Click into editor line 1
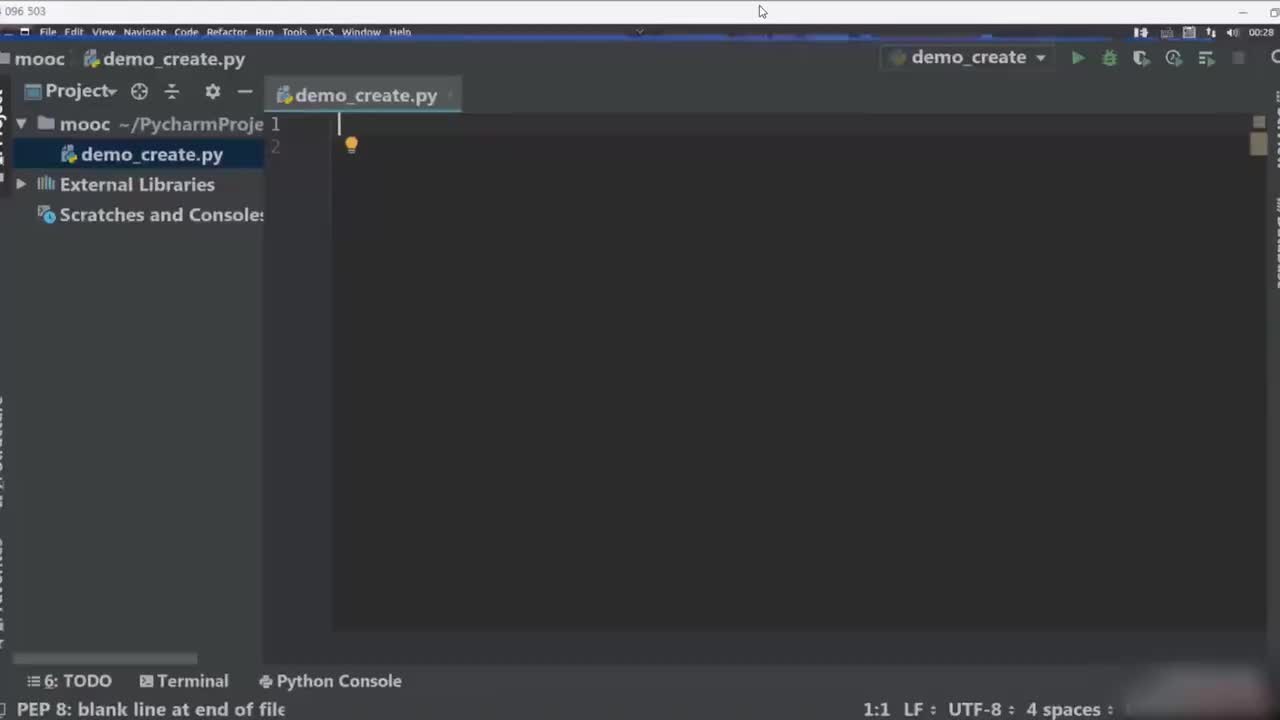 pyautogui.click(x=800, y=124)
